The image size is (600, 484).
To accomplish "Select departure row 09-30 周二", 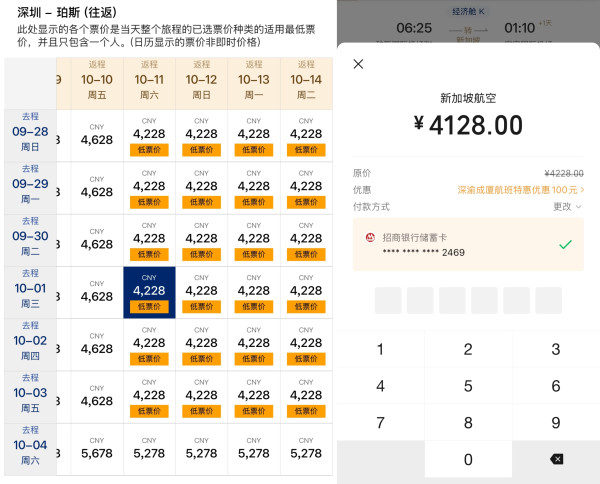I will 30,240.
